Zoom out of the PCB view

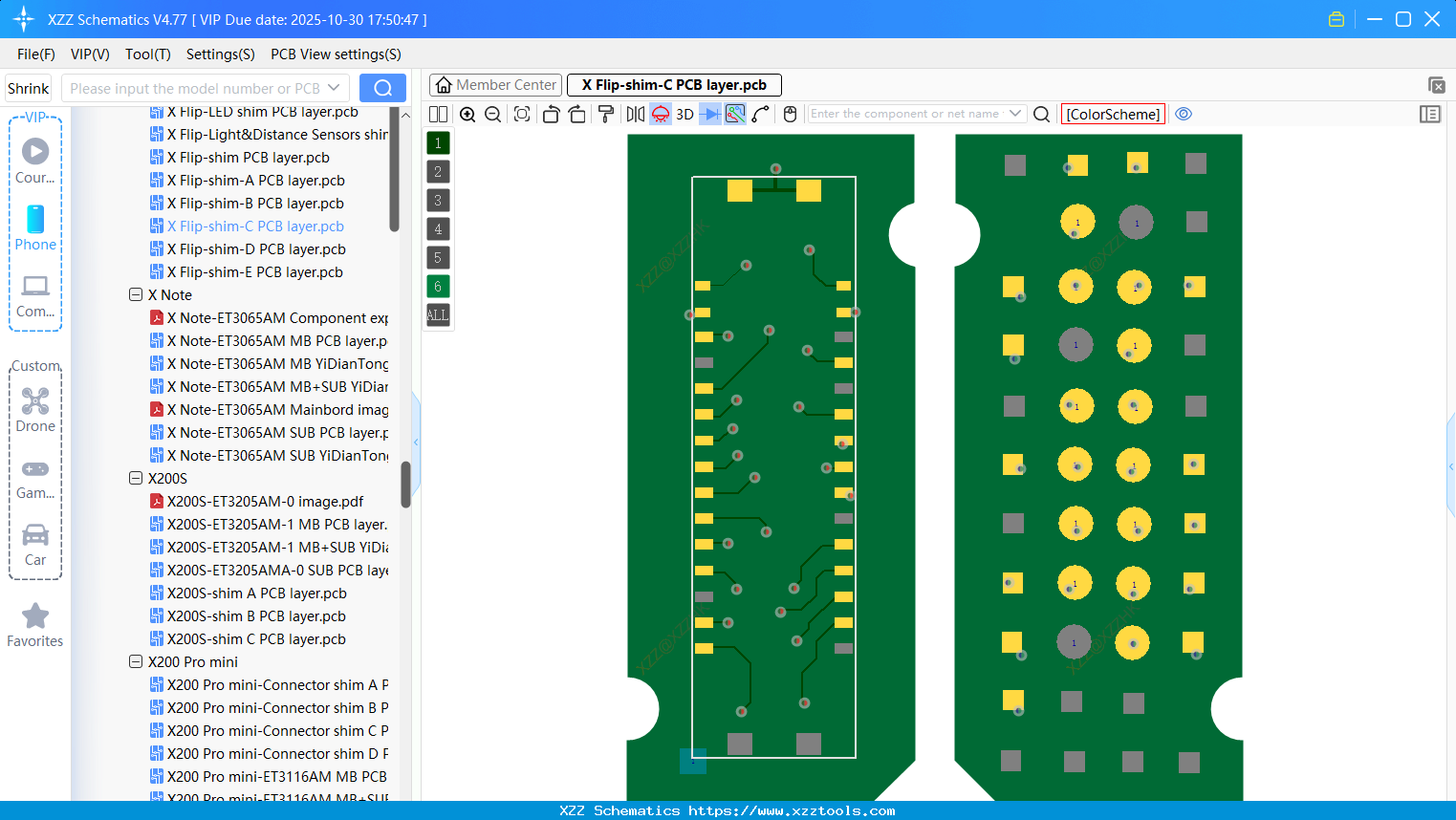(492, 114)
